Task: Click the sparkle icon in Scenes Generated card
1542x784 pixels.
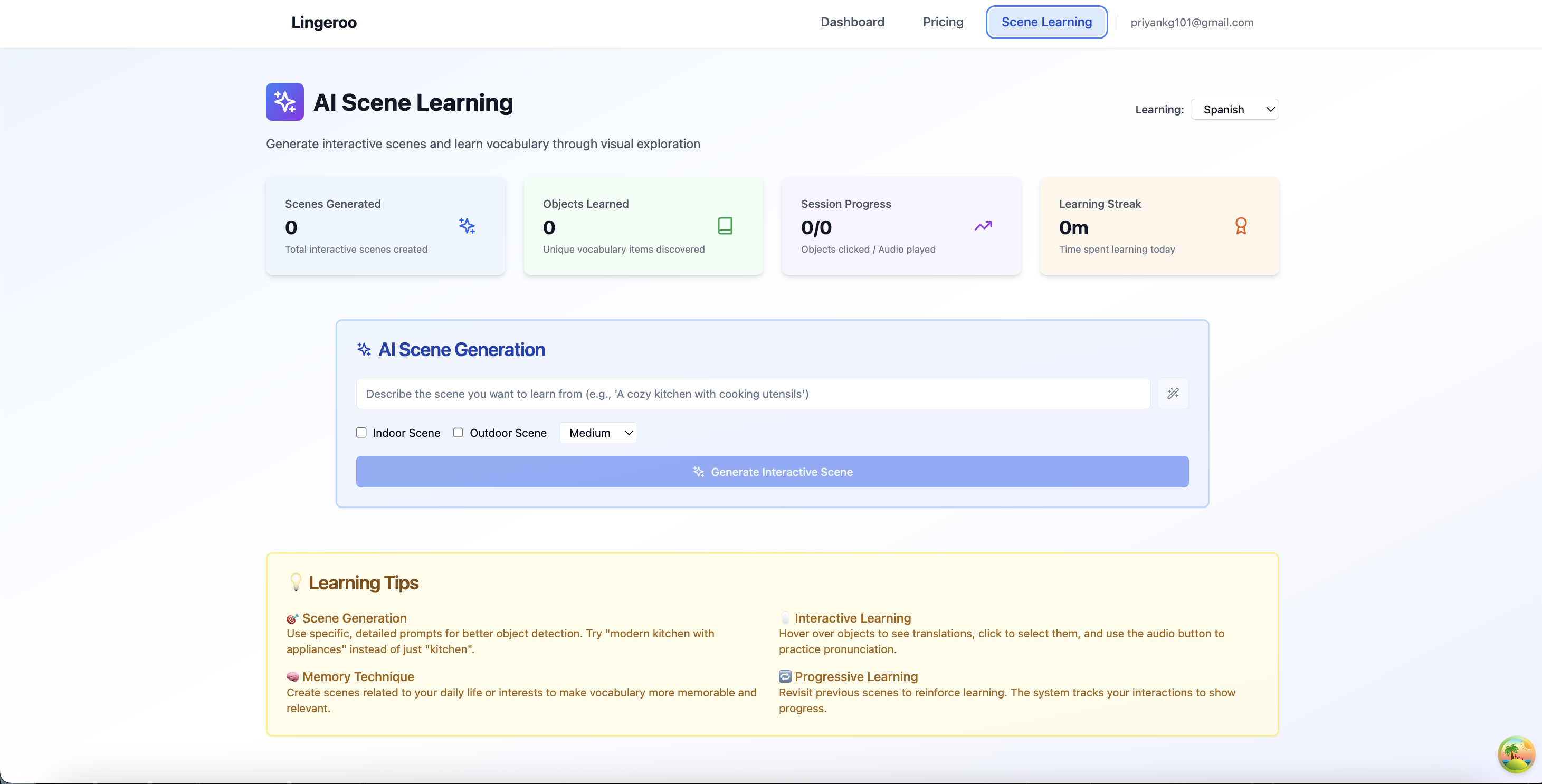Action: pos(467,226)
